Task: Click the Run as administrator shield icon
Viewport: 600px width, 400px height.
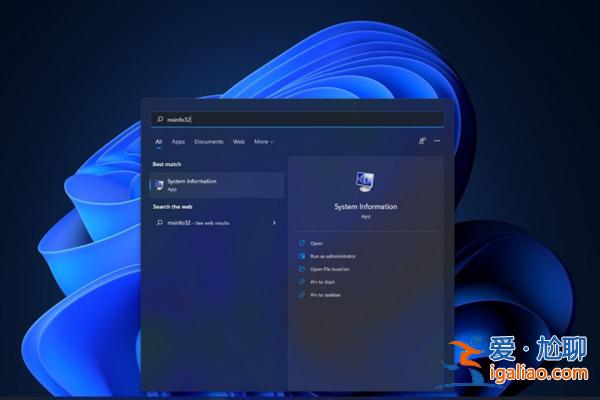Action: tap(301, 256)
